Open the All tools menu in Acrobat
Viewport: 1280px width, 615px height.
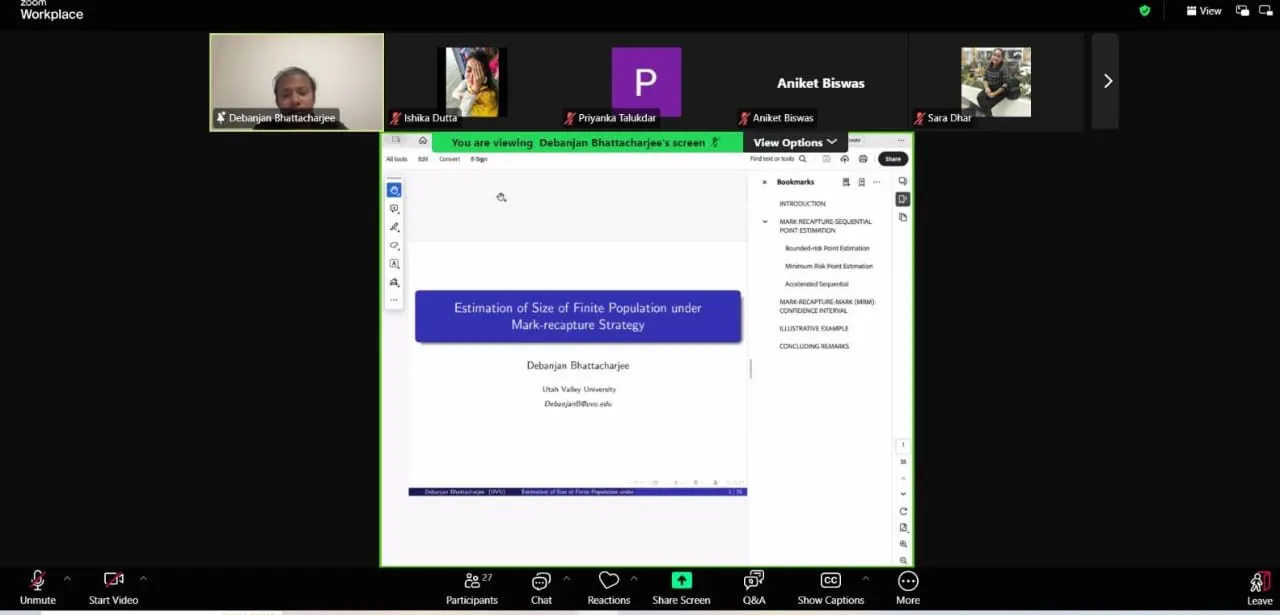[397, 159]
